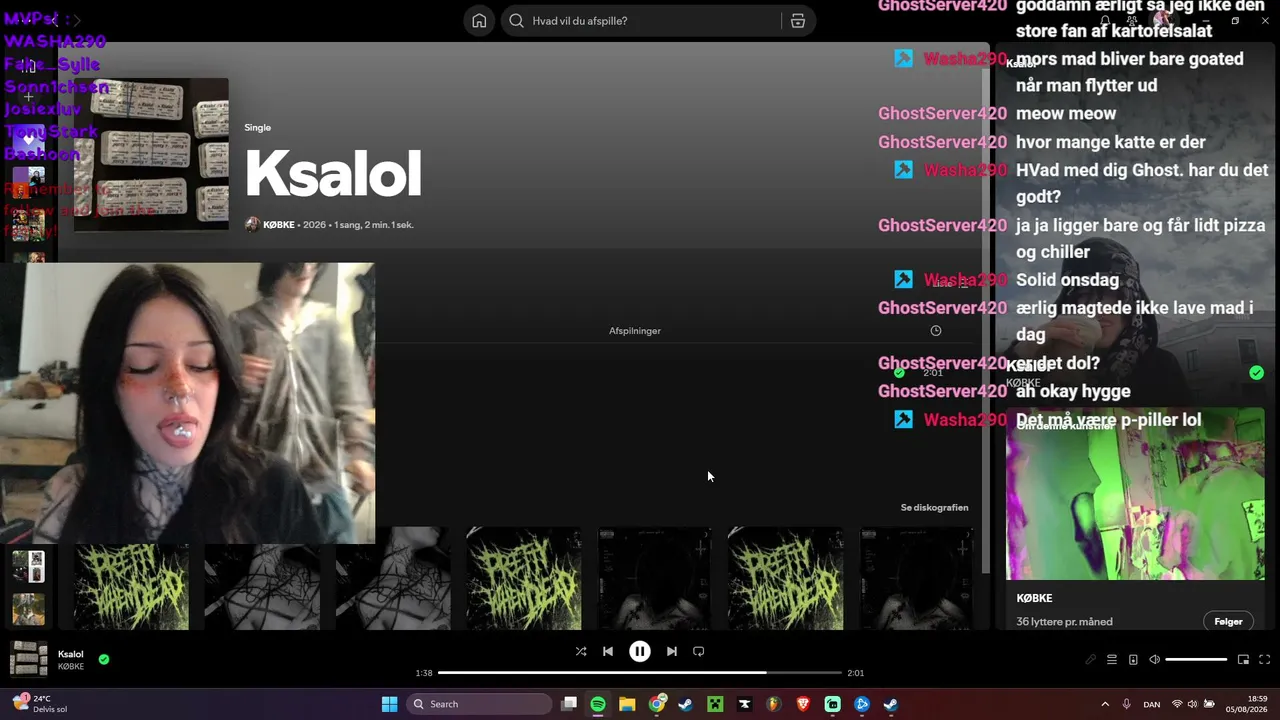This screenshot has width=1280, height=720.
Task: Open the mini player
Action: coord(1244,659)
